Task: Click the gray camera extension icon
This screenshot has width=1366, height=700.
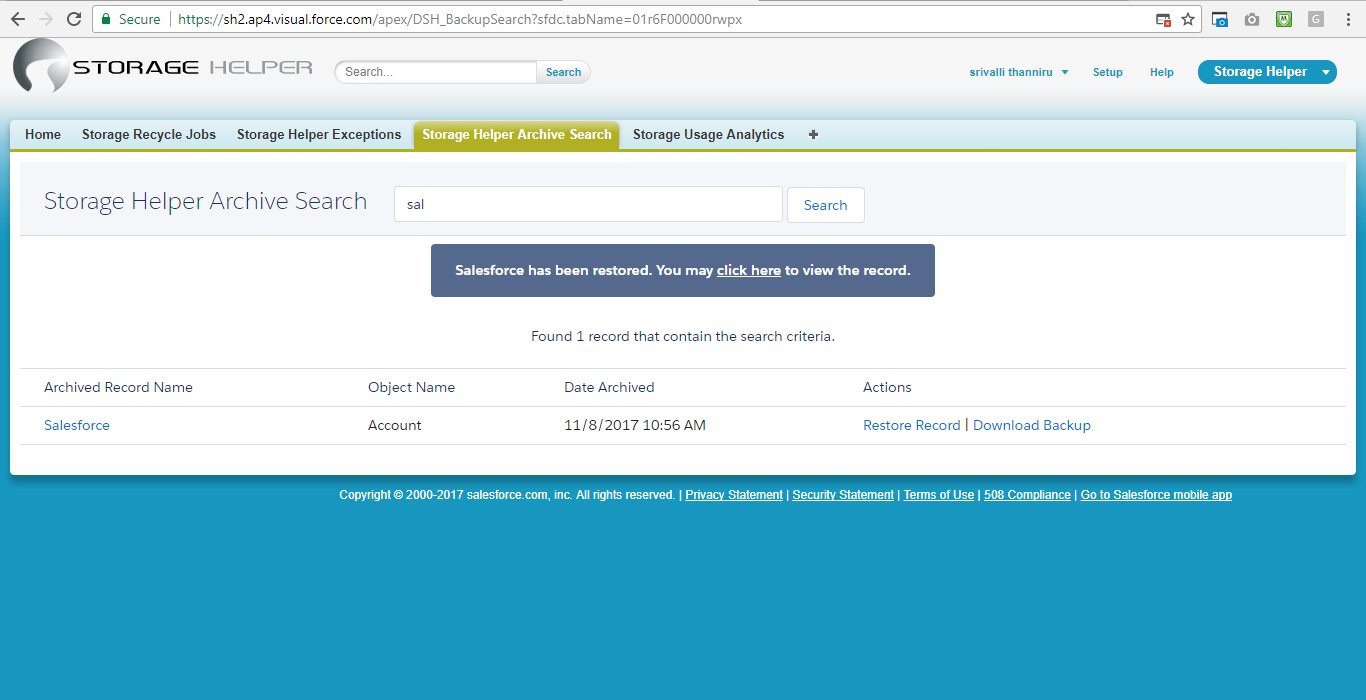Action: click(1251, 19)
